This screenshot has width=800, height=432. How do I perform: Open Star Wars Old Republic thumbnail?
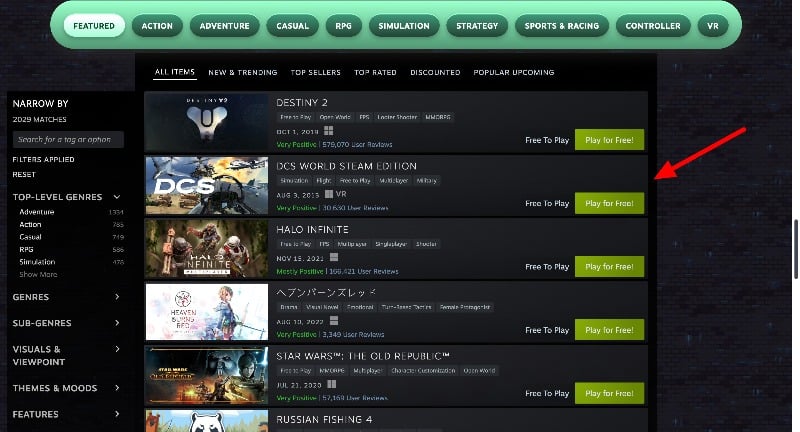click(x=207, y=375)
